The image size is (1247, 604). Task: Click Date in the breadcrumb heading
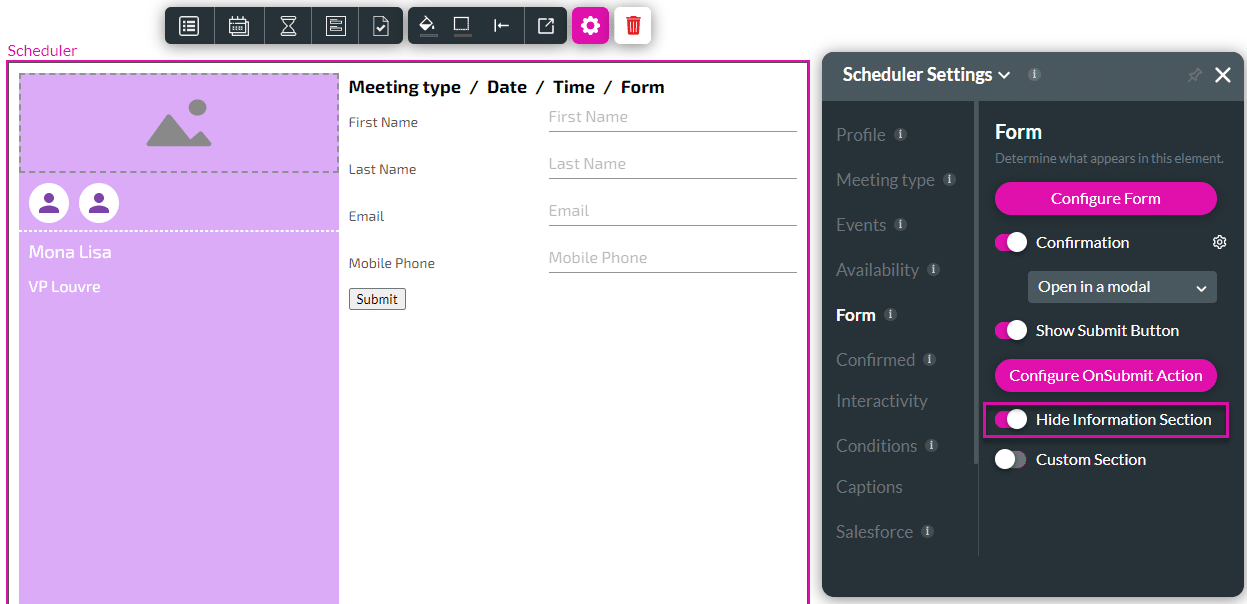507,87
